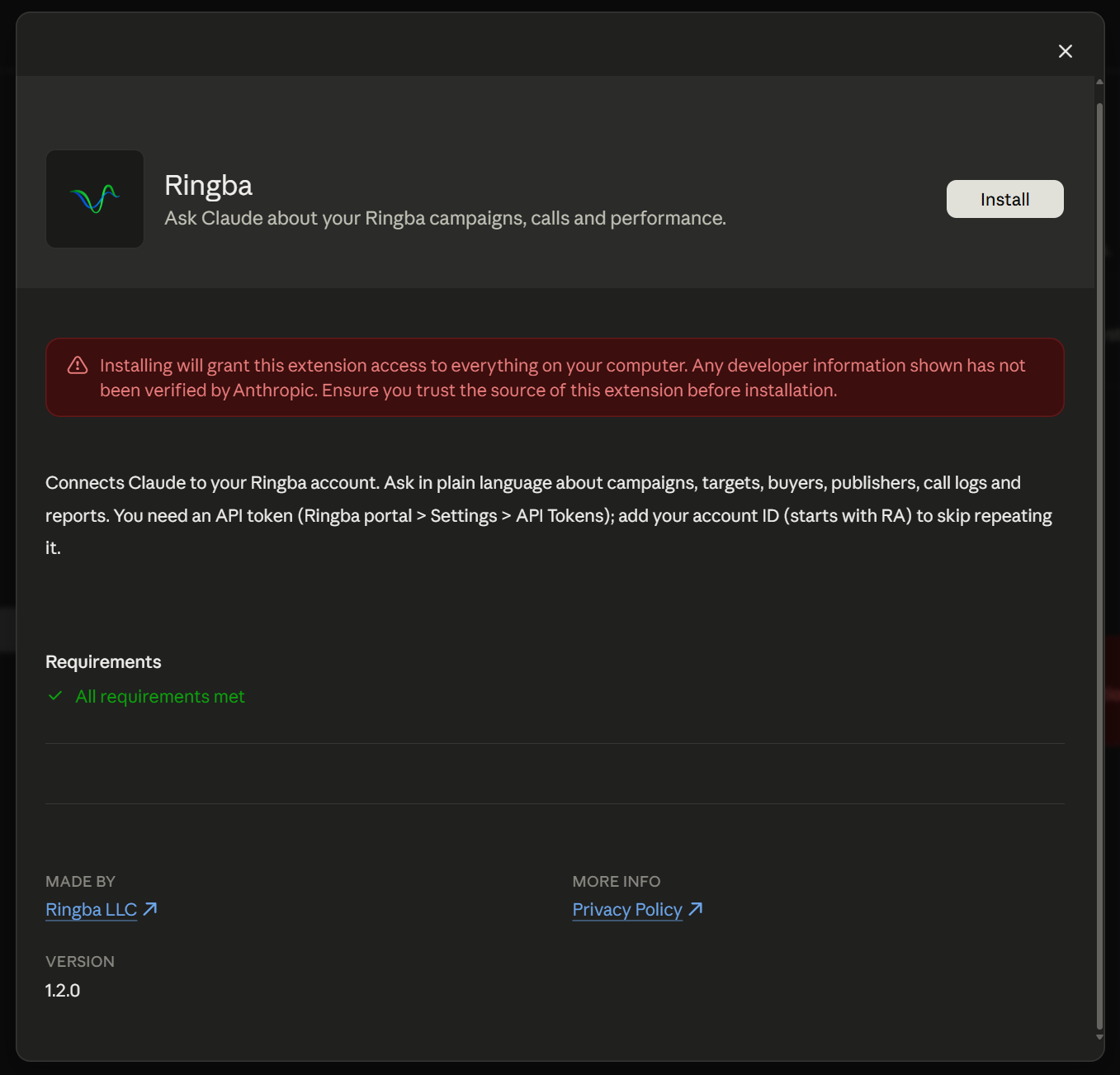The image size is (1120, 1075).
Task: Click the Ringba wave logo icon
Action: pyautogui.click(x=95, y=199)
